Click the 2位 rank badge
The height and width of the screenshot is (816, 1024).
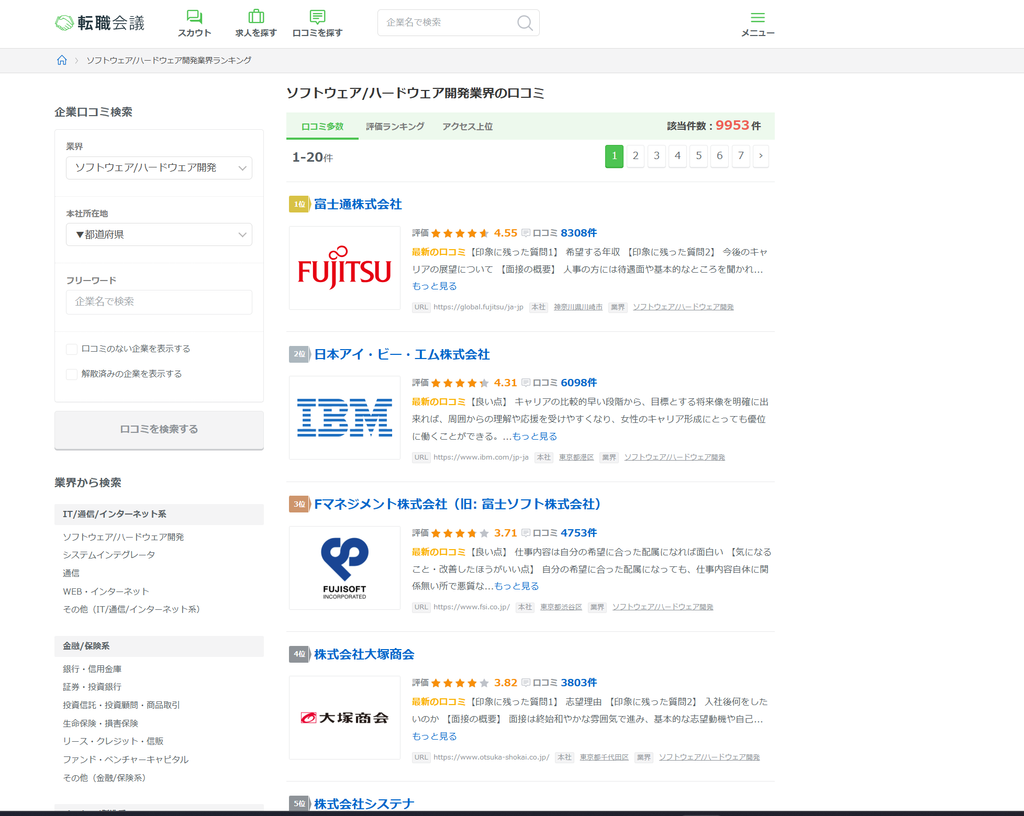pyautogui.click(x=299, y=354)
